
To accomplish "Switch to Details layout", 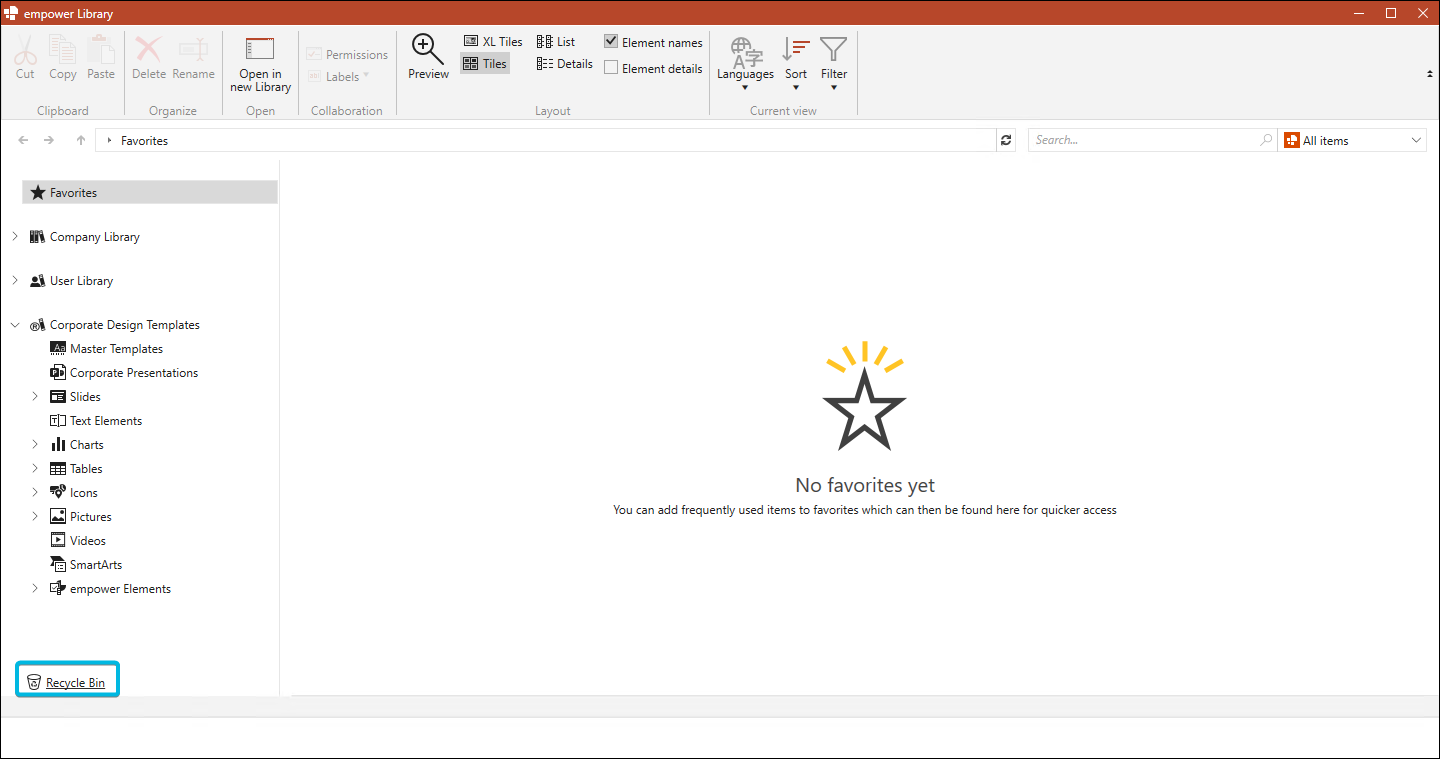I will tap(565, 64).
